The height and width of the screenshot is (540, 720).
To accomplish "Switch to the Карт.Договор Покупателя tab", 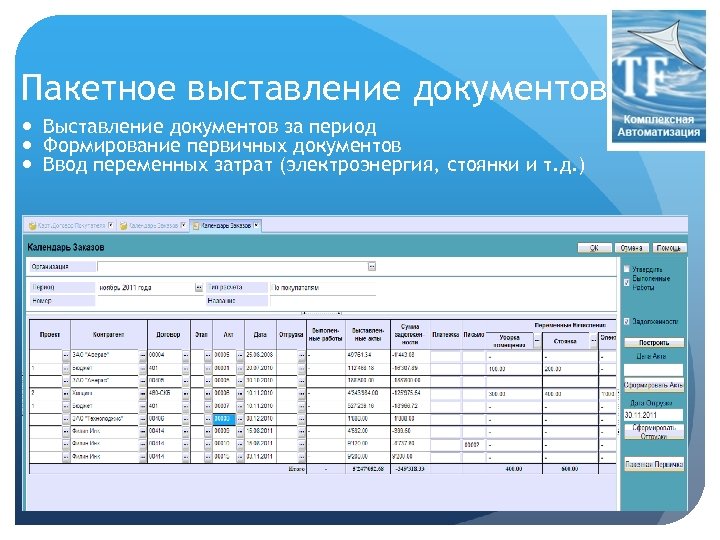I will pos(71,225).
